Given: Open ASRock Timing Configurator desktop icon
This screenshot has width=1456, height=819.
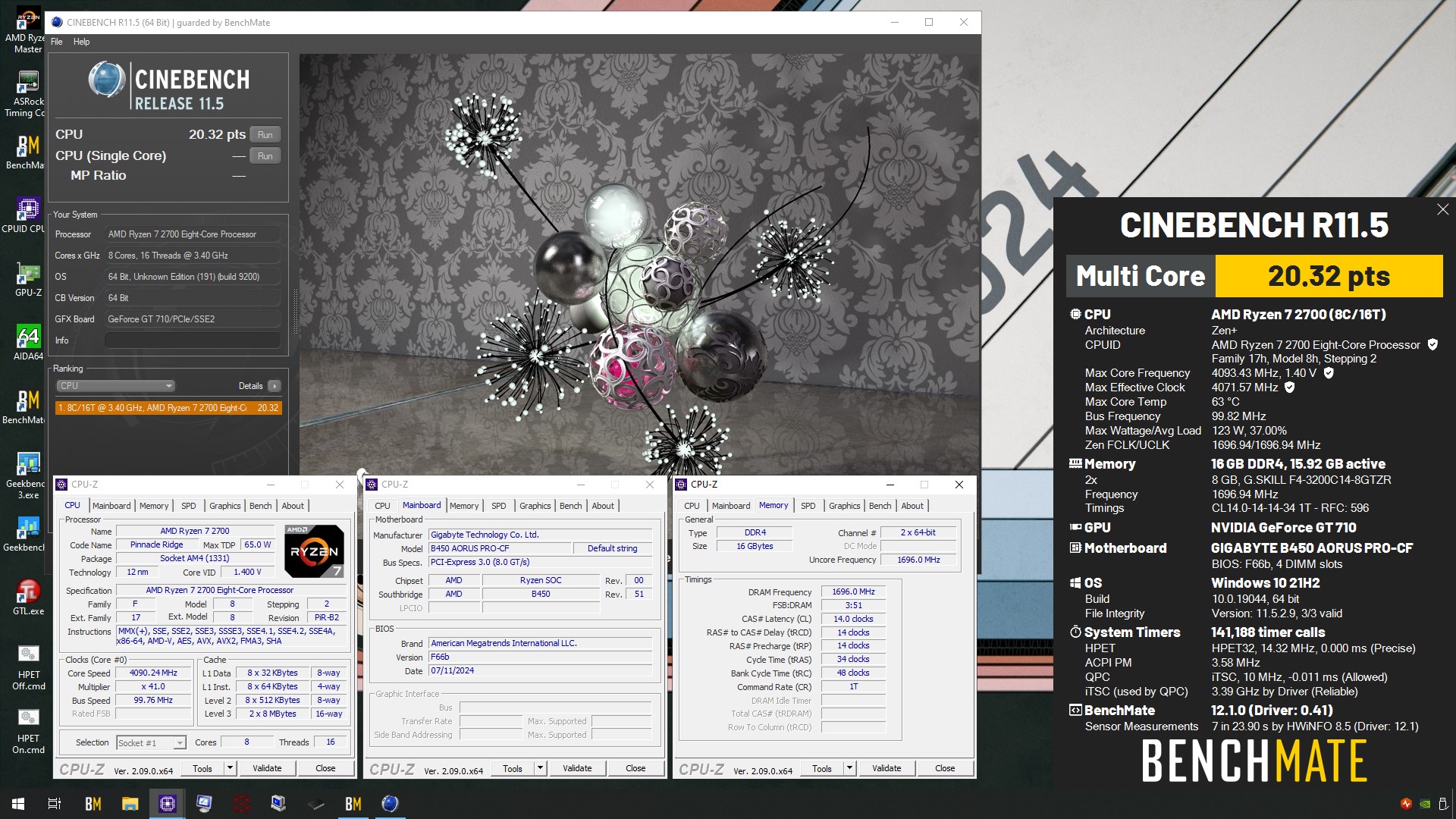Looking at the screenshot, I should (28, 94).
